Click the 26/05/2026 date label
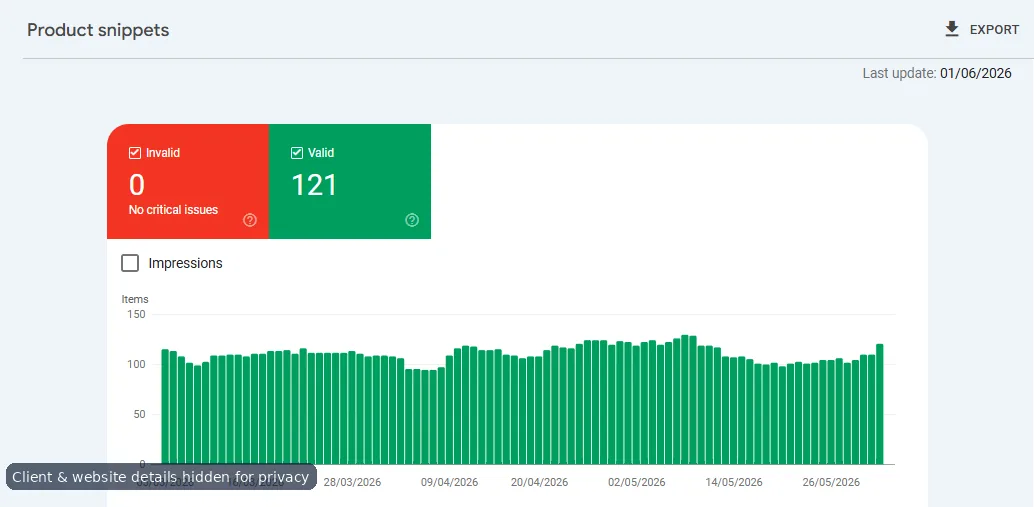This screenshot has height=507, width=1034. tap(832, 483)
